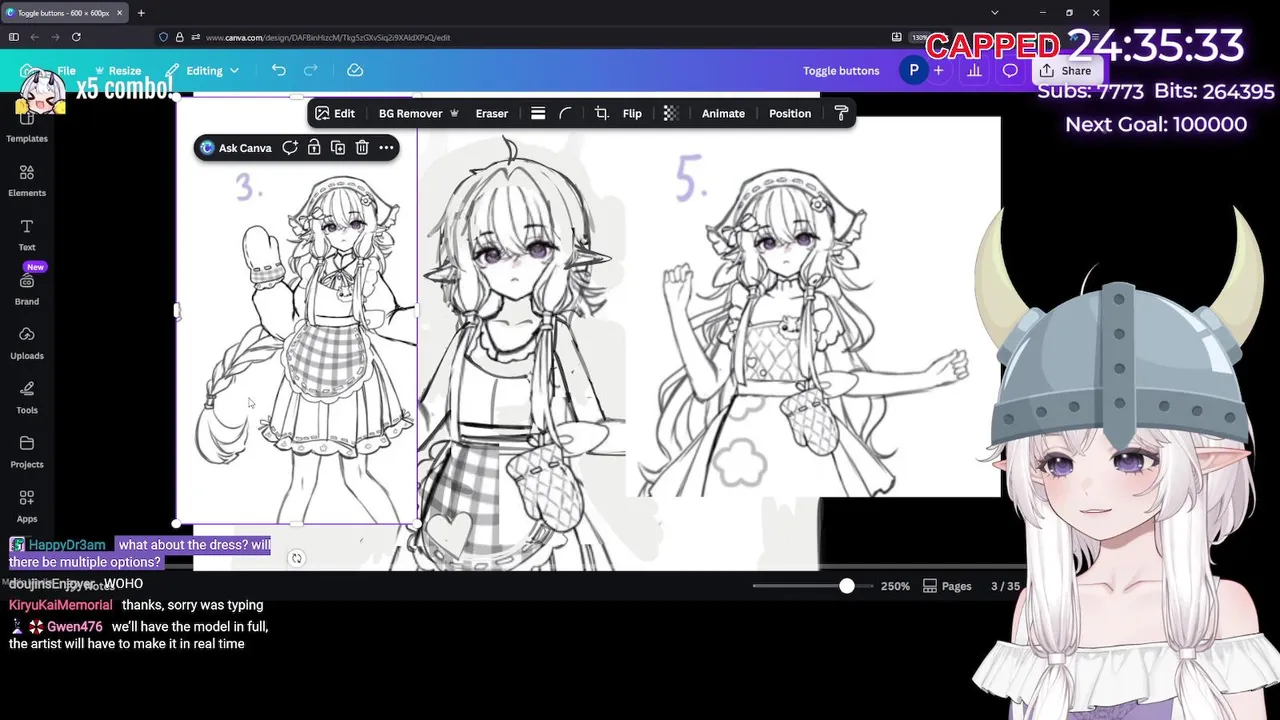Image resolution: width=1280 pixels, height=720 pixels.
Task: Duplicate the selected image
Action: (x=338, y=147)
